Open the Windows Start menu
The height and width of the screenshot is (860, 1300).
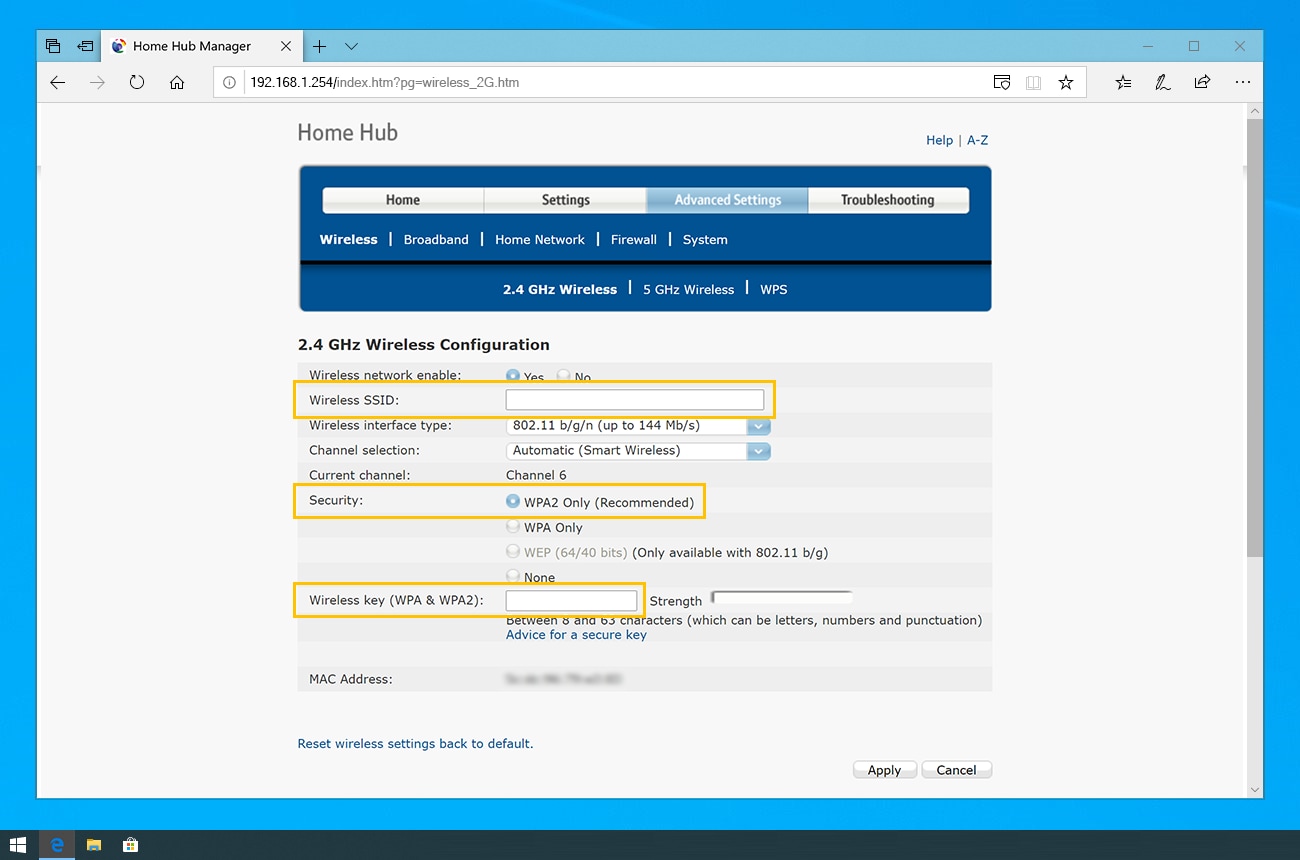click(18, 845)
